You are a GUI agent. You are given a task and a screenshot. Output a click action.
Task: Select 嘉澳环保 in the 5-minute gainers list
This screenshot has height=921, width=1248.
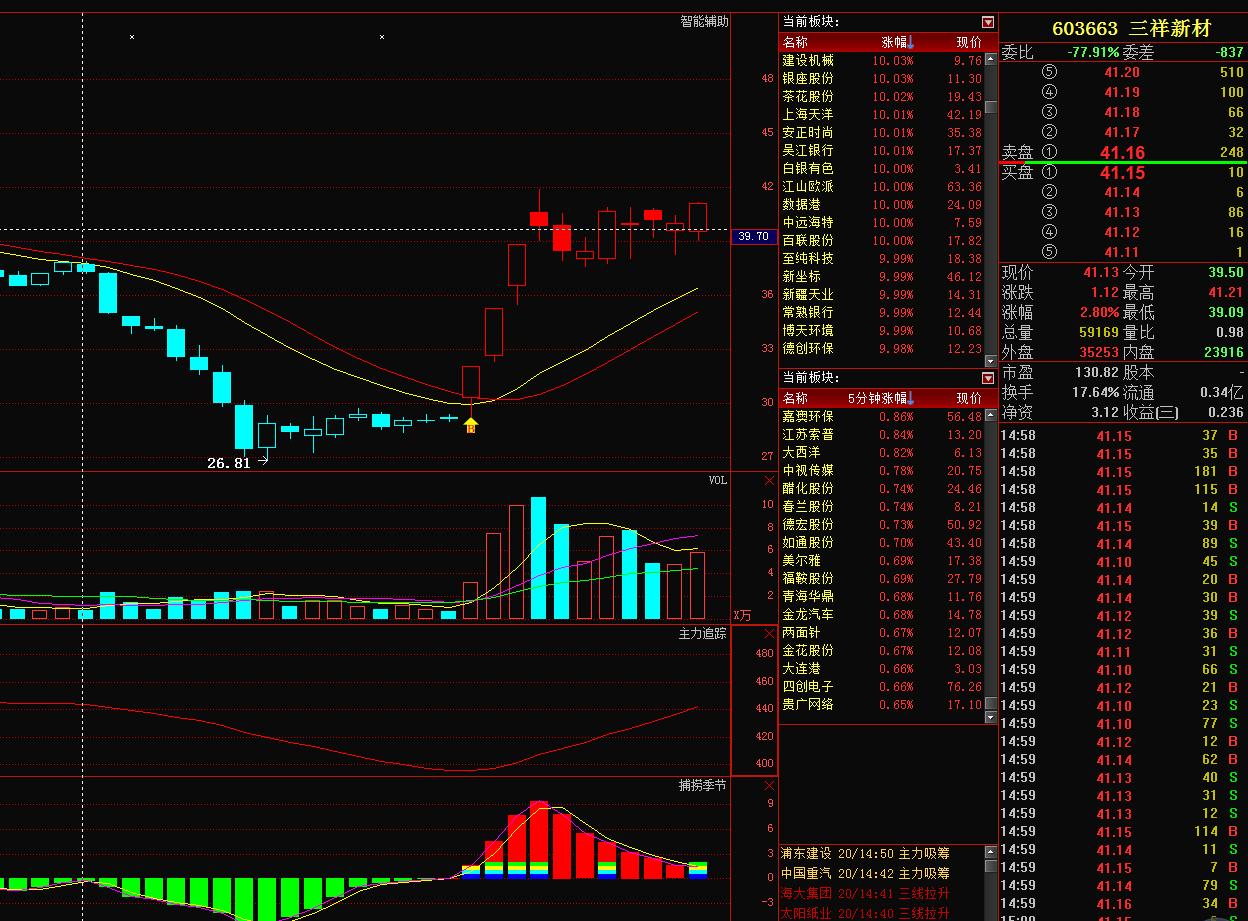tap(808, 416)
